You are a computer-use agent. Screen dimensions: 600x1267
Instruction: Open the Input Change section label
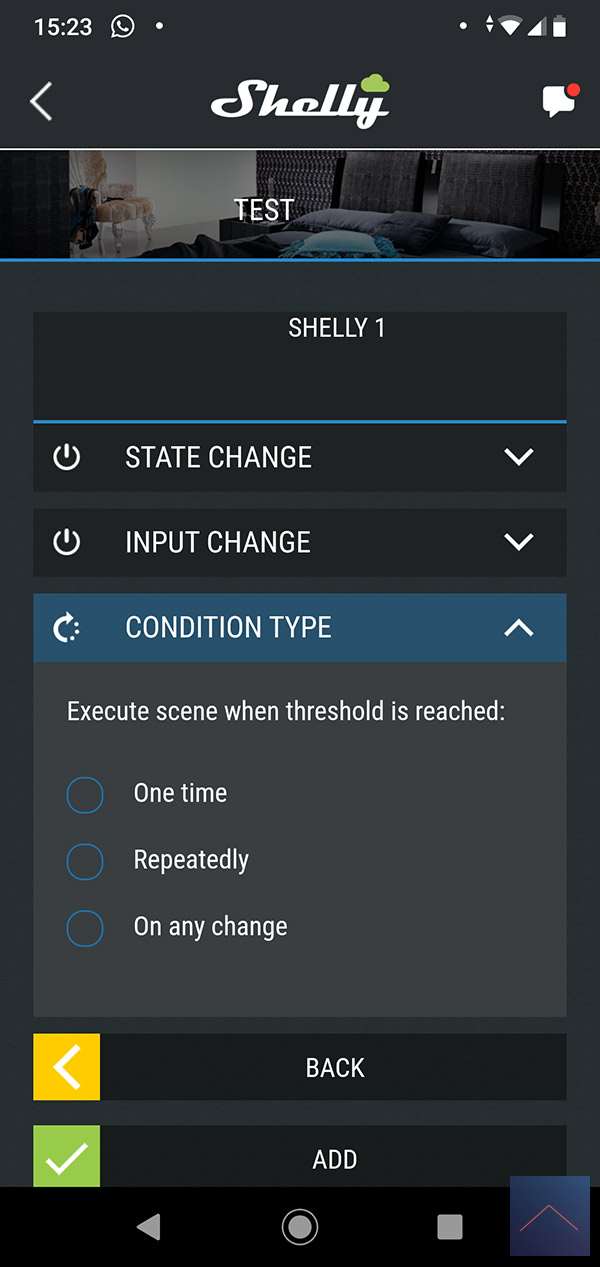click(x=217, y=542)
